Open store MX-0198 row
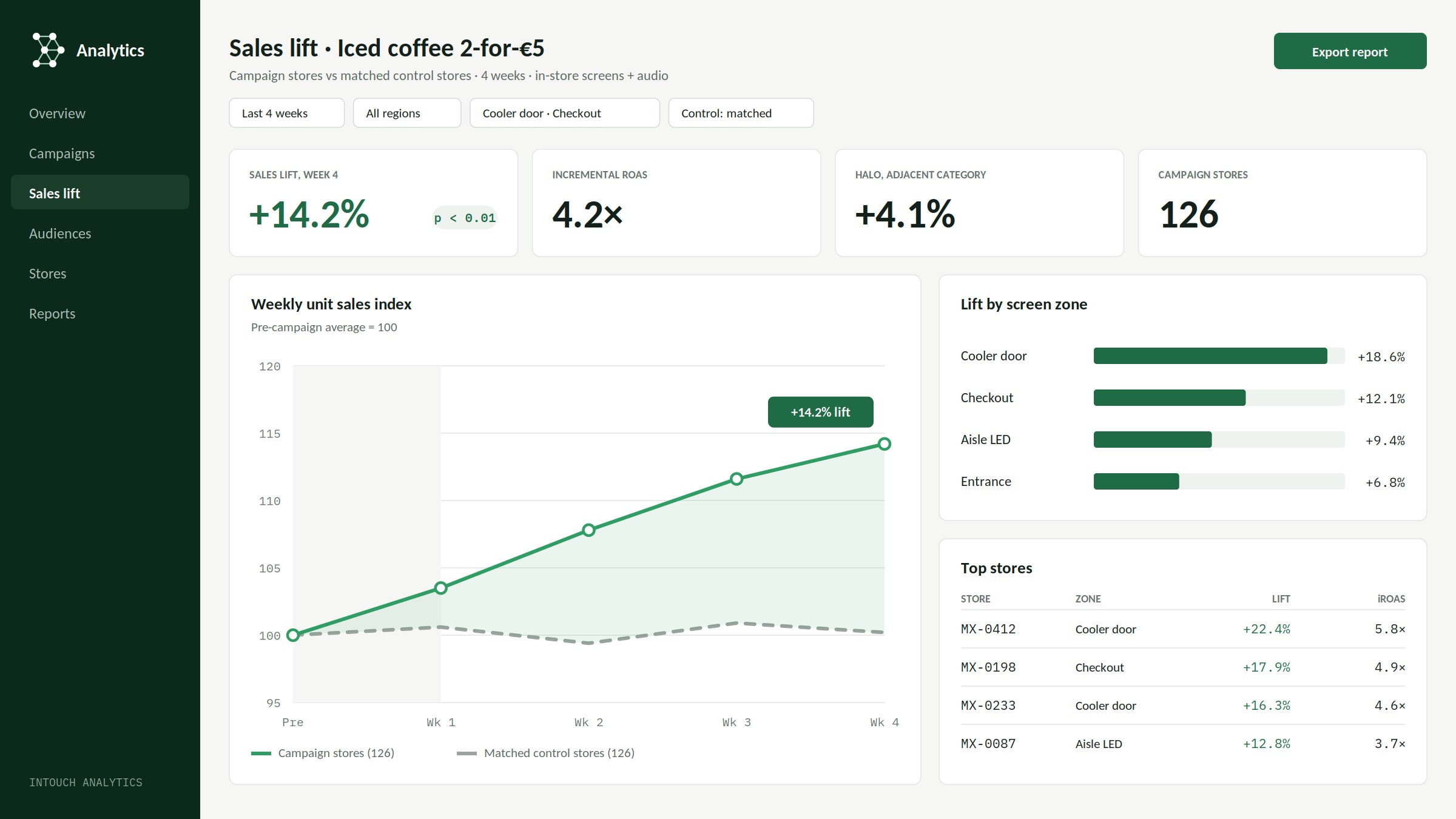 pyautogui.click(x=1183, y=667)
